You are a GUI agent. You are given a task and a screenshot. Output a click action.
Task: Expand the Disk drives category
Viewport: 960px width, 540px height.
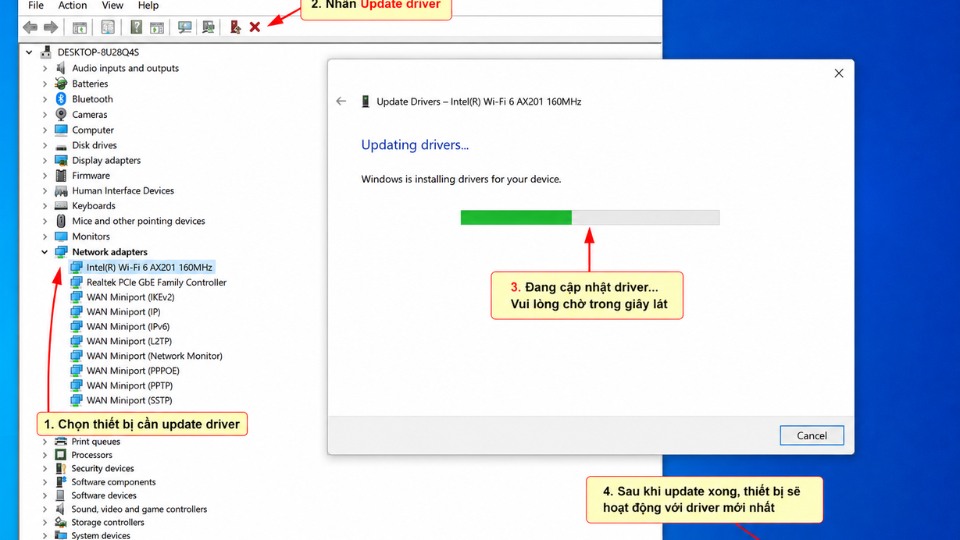click(45, 145)
